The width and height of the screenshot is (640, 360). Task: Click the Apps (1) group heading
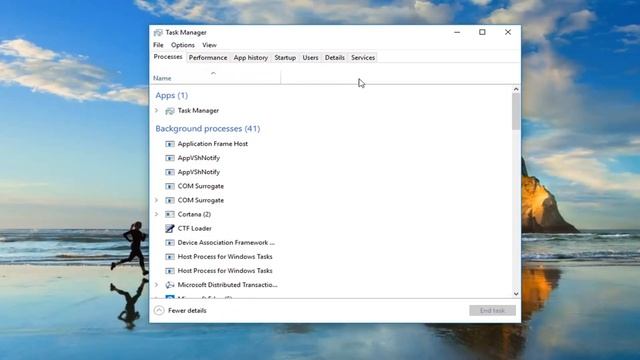tap(171, 96)
